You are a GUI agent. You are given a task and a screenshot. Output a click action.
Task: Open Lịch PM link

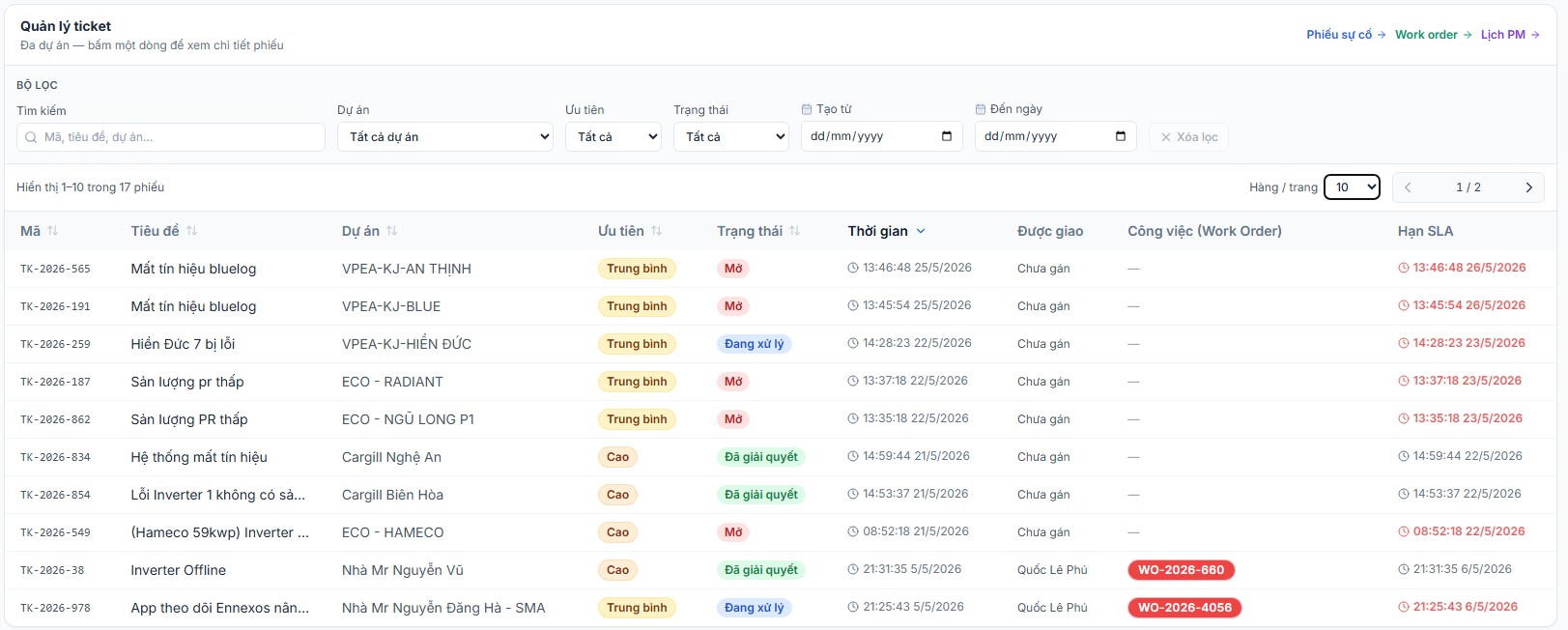pos(1510,35)
